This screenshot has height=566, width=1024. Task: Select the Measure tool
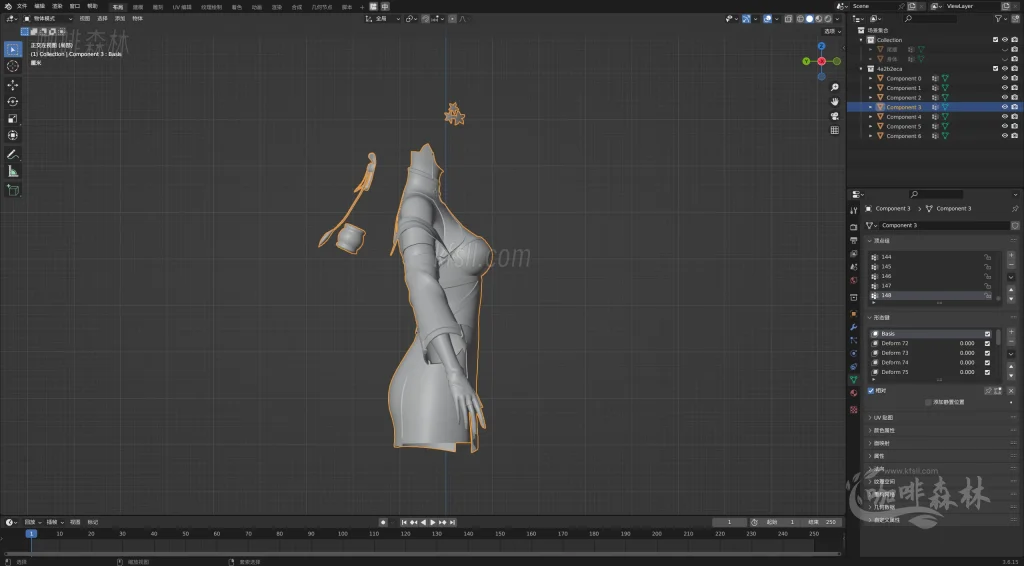[x=12, y=171]
